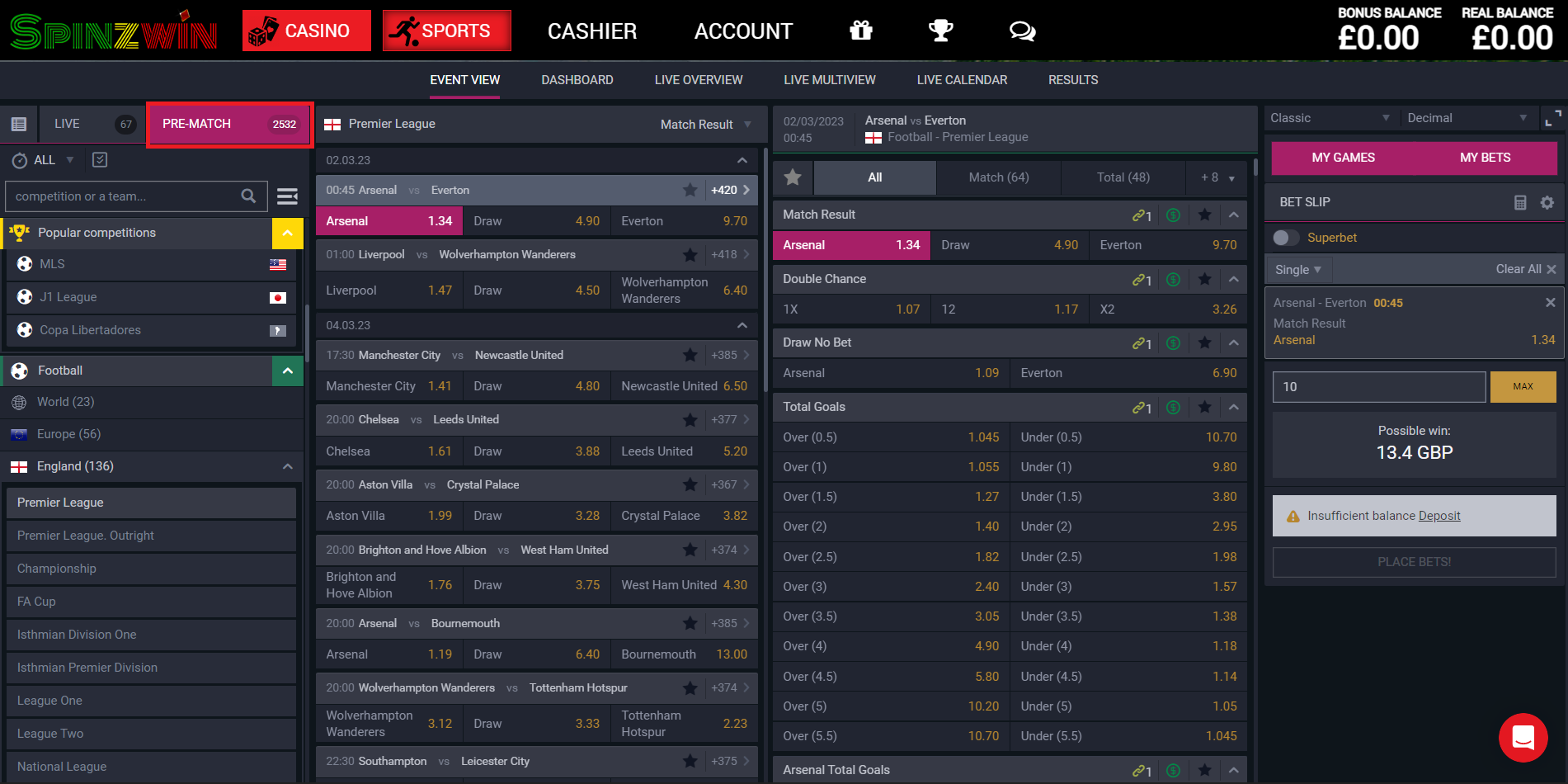
Task: Open the Classic view dropdown
Action: click(1330, 118)
